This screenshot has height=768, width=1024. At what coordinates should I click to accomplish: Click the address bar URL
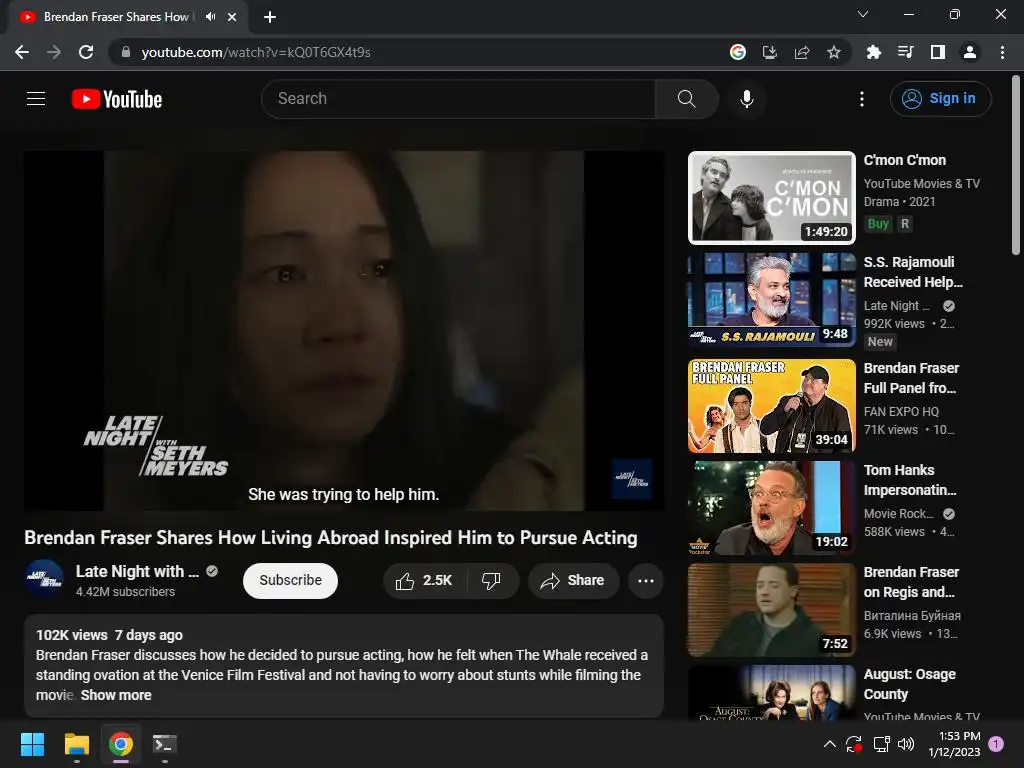pyautogui.click(x=256, y=52)
